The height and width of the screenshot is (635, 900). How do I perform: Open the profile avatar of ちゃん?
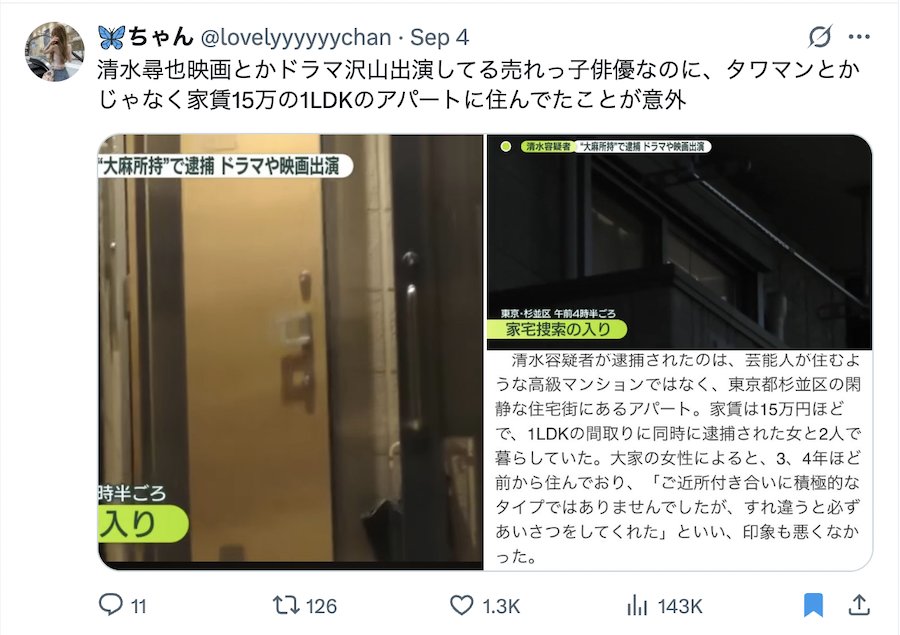[x=55, y=52]
